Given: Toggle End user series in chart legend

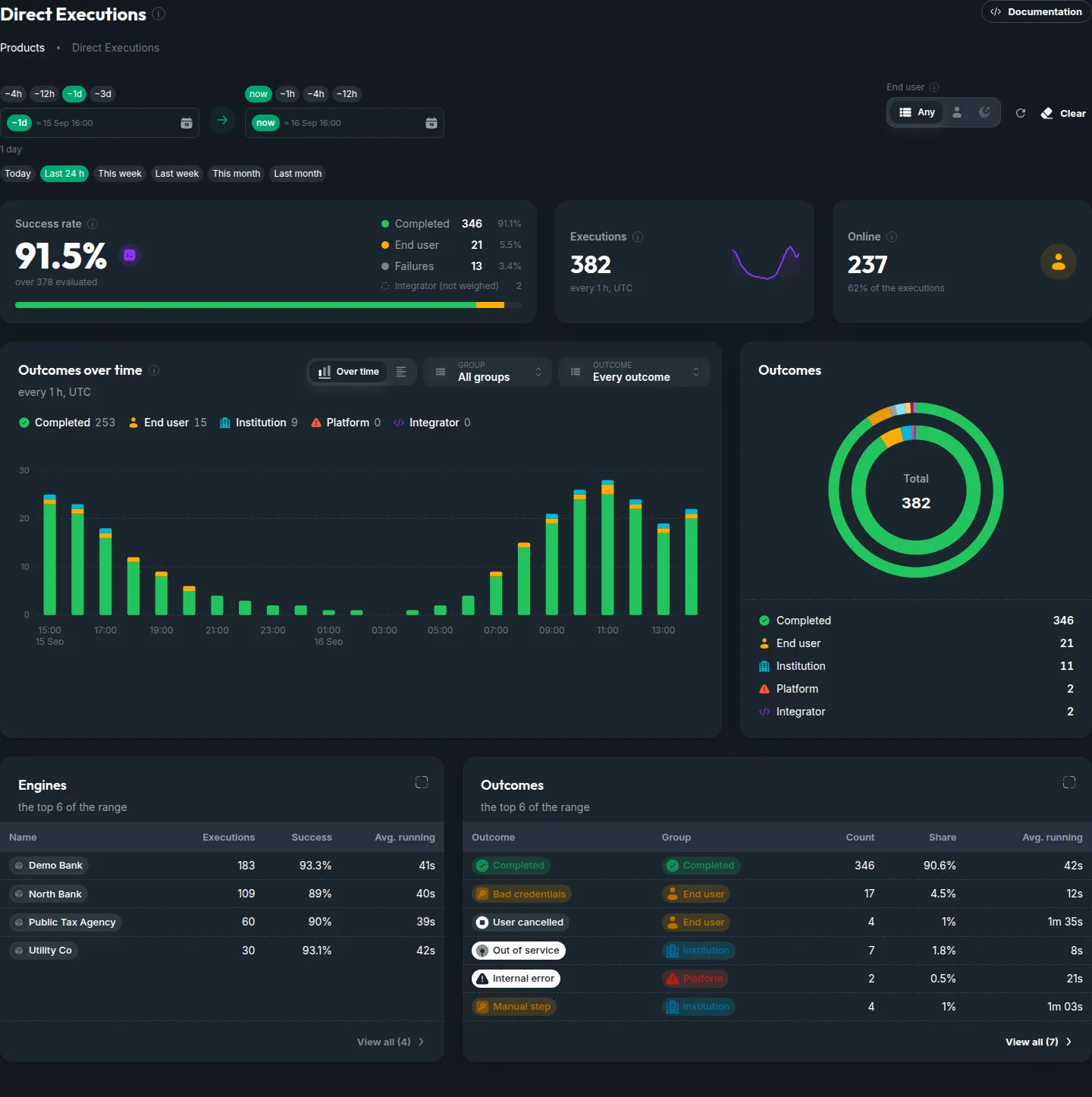Looking at the screenshot, I should tap(168, 423).
